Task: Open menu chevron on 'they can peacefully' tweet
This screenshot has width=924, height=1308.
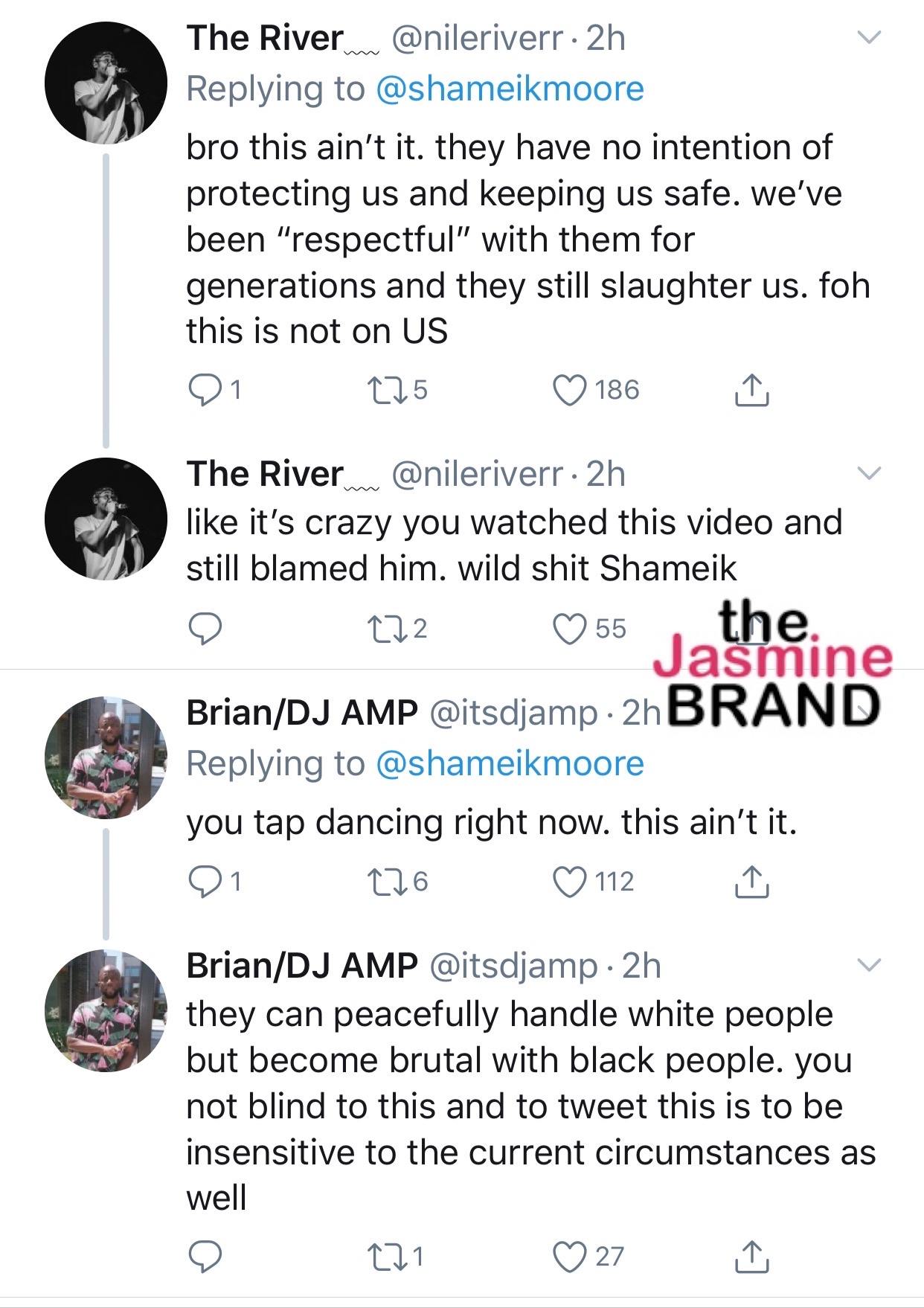Action: (x=869, y=965)
